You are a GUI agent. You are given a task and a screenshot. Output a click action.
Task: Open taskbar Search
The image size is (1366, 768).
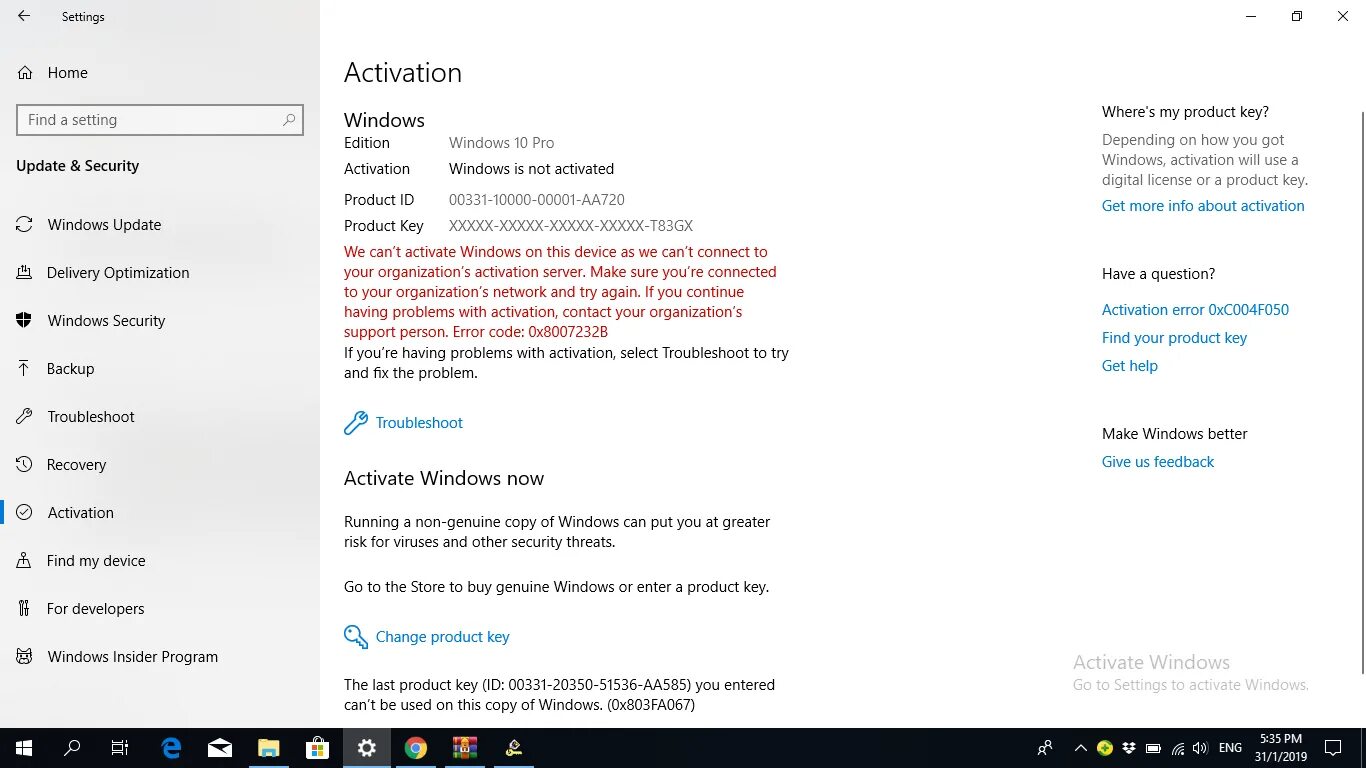(72, 748)
